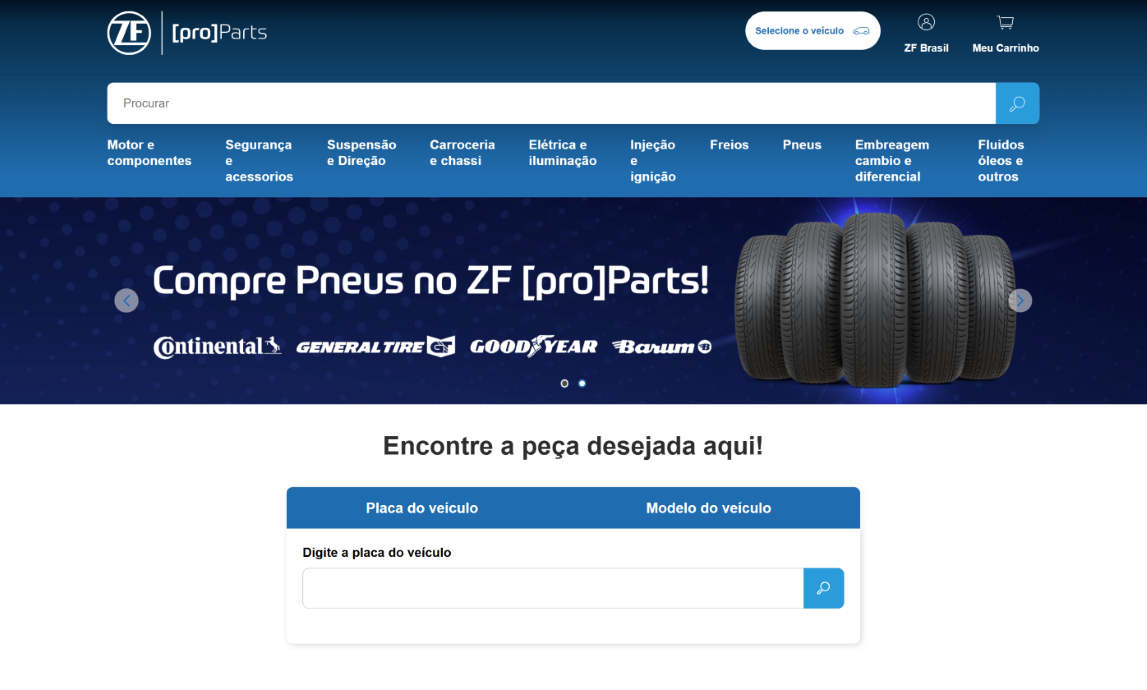
Task: Select the first carousel indicator dot
Action: coord(564,383)
